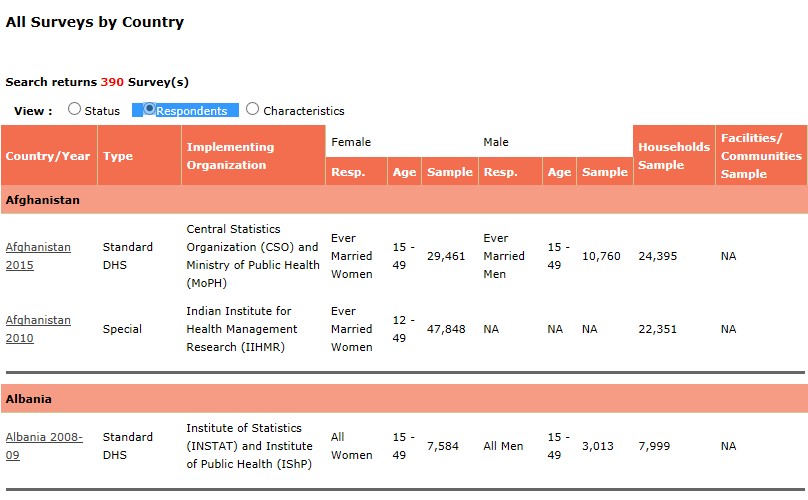Select the Respondents view radio button
808x500 pixels.
pos(150,110)
